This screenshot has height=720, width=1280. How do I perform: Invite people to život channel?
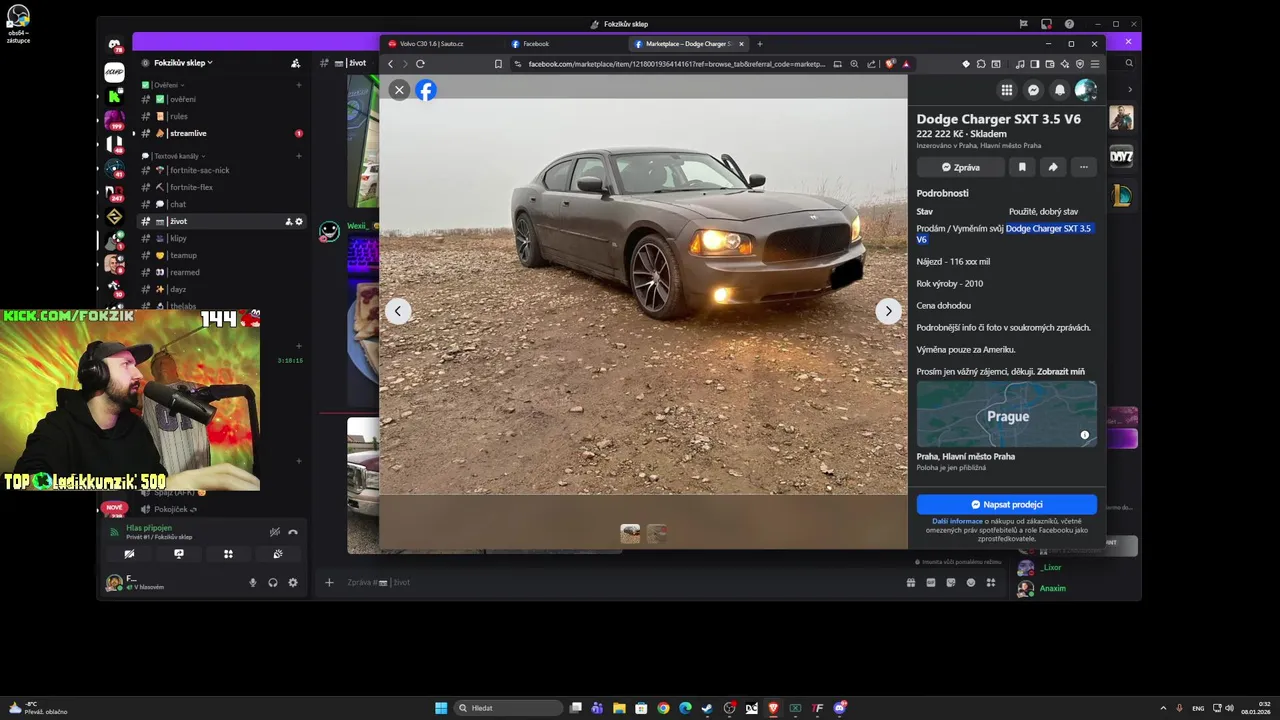[x=288, y=221]
